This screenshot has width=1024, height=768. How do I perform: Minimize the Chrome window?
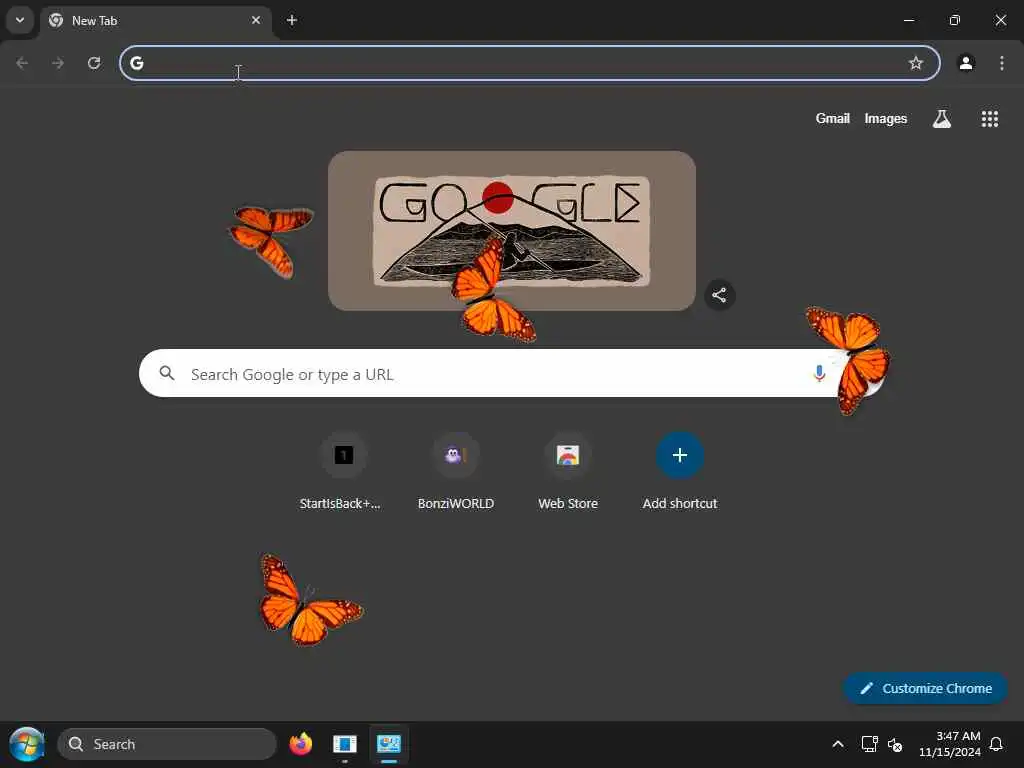coord(908,20)
